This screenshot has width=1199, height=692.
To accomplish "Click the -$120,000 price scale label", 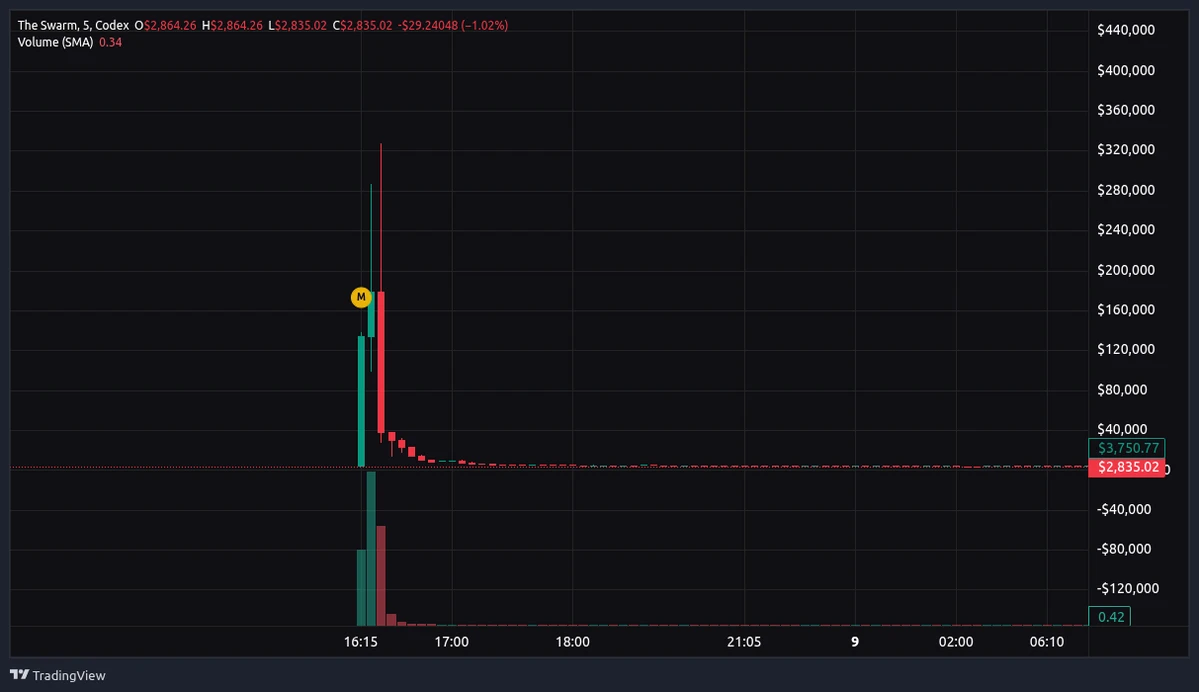I will 1128,588.
